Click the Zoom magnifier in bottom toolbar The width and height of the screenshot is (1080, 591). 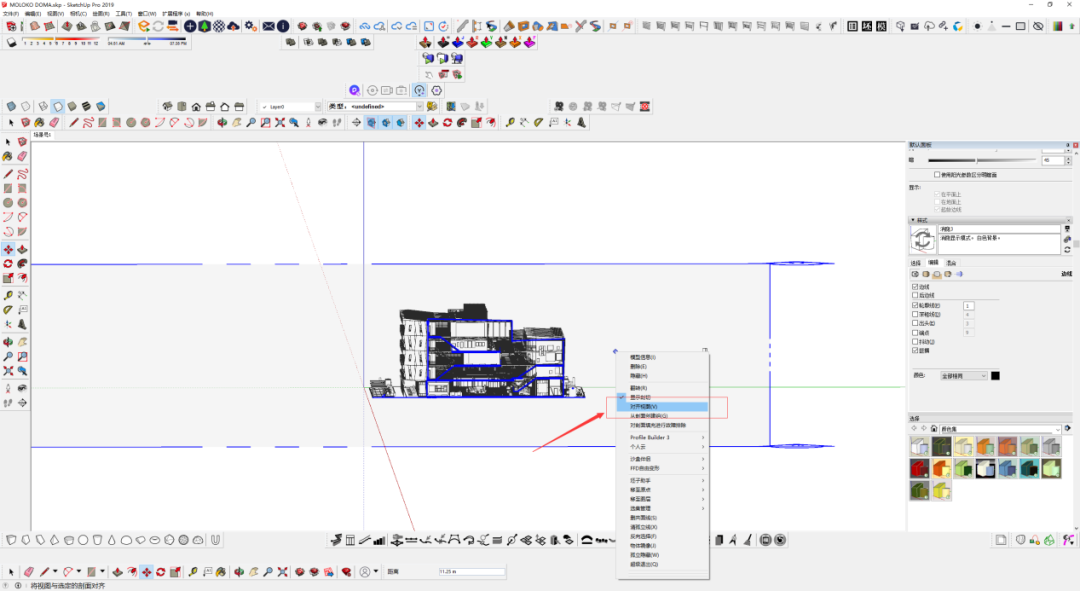tap(268, 572)
